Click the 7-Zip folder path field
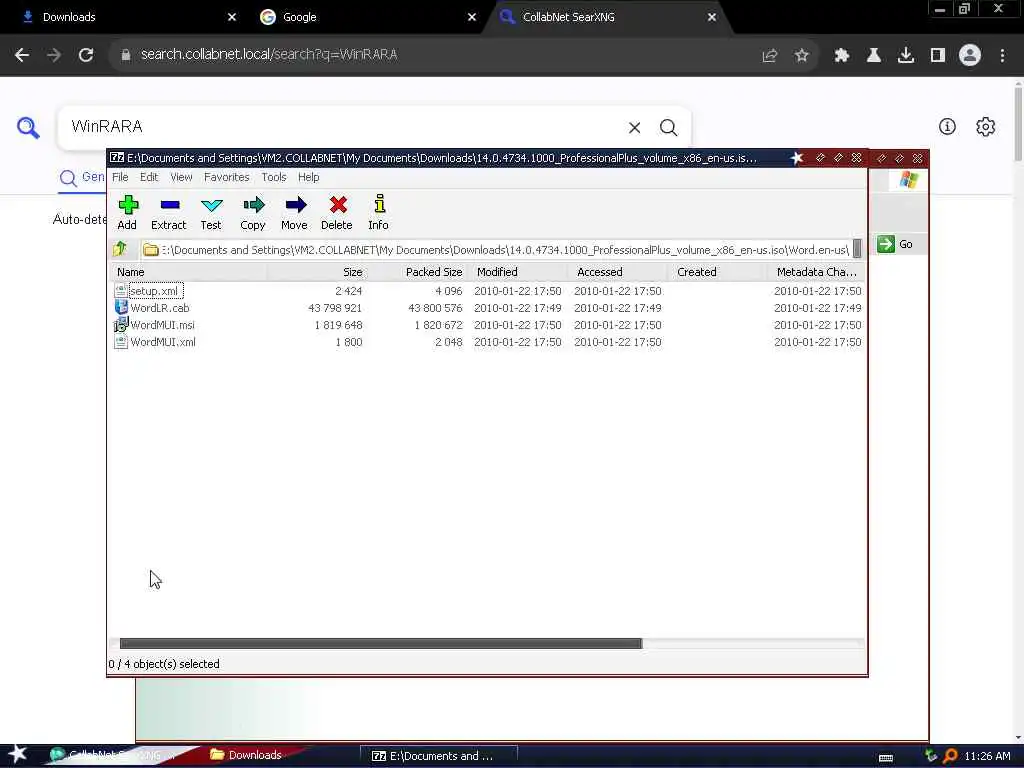 click(498, 249)
